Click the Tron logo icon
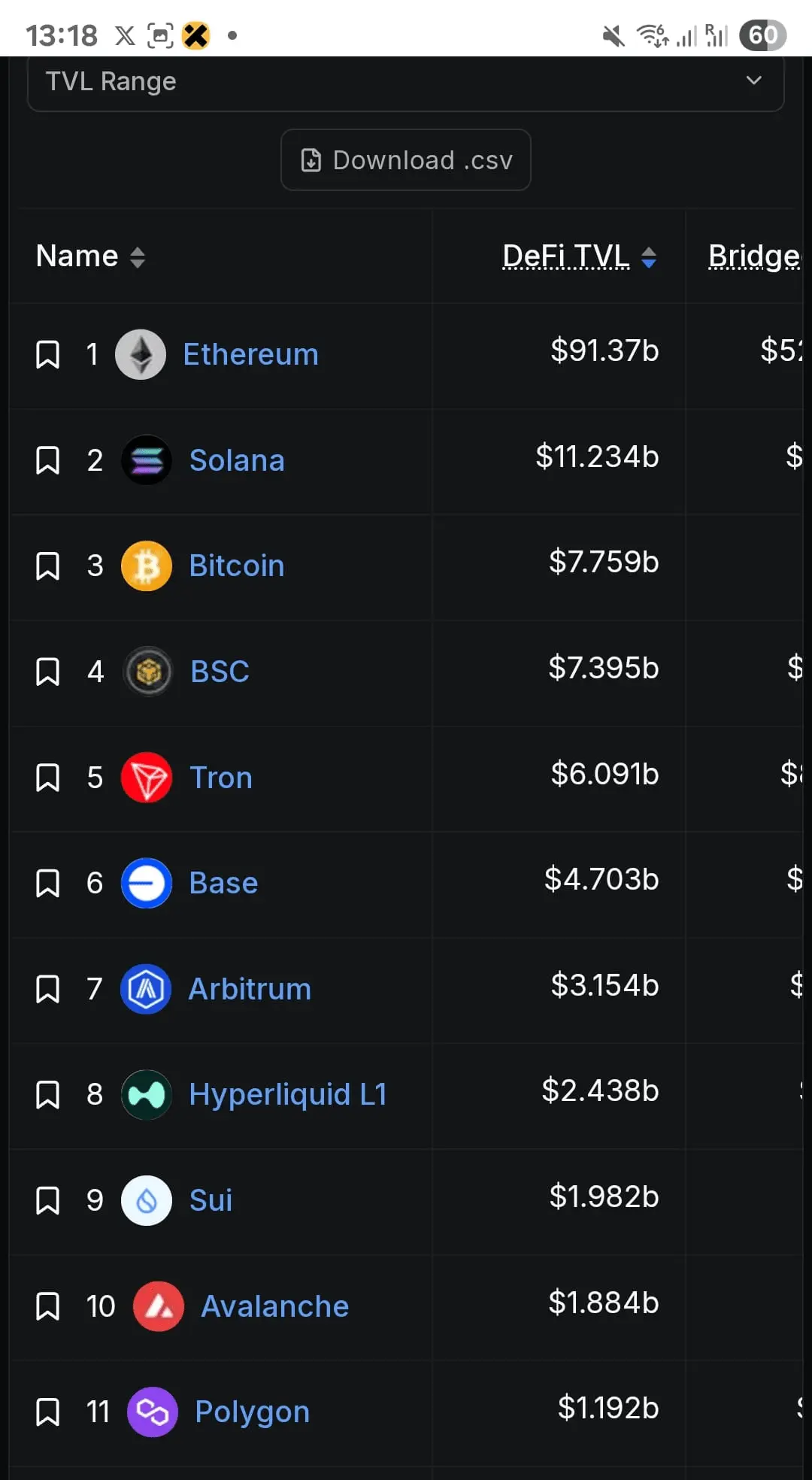 [147, 778]
